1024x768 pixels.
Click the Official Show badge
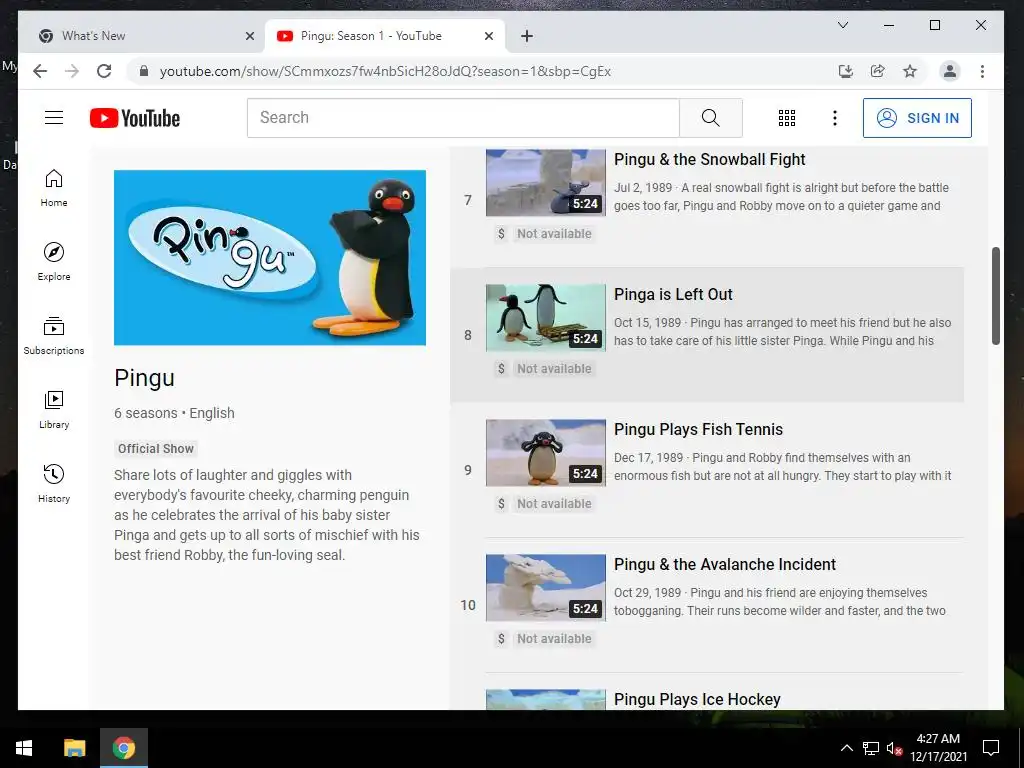tap(155, 449)
